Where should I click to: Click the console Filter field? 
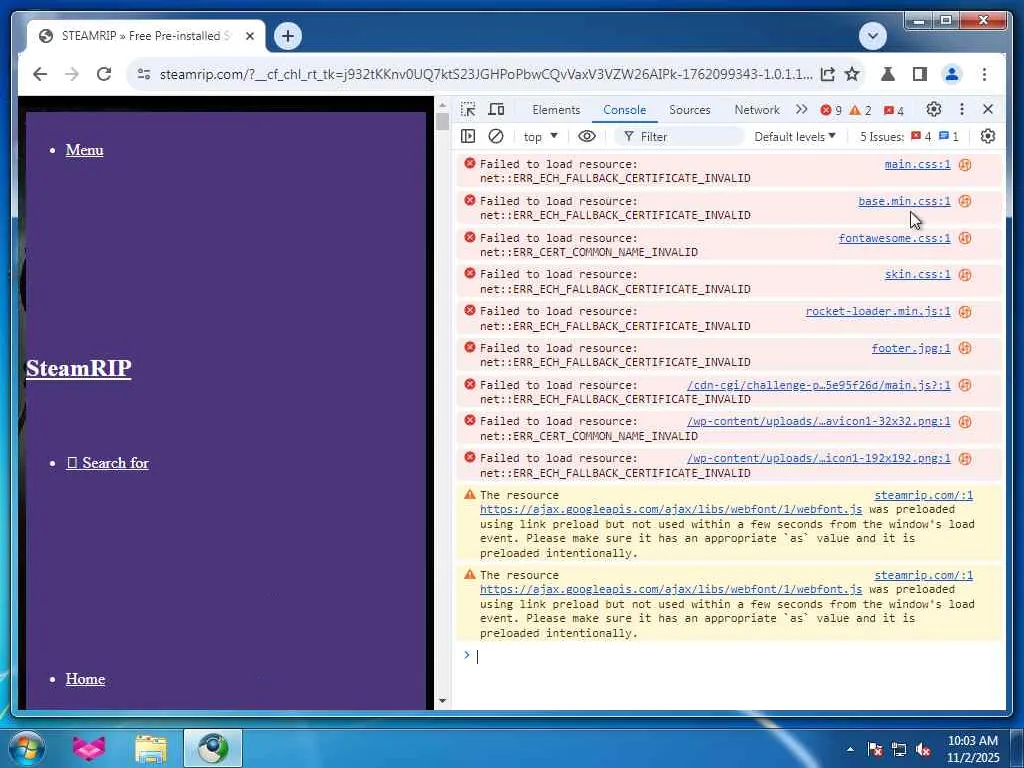pos(679,136)
